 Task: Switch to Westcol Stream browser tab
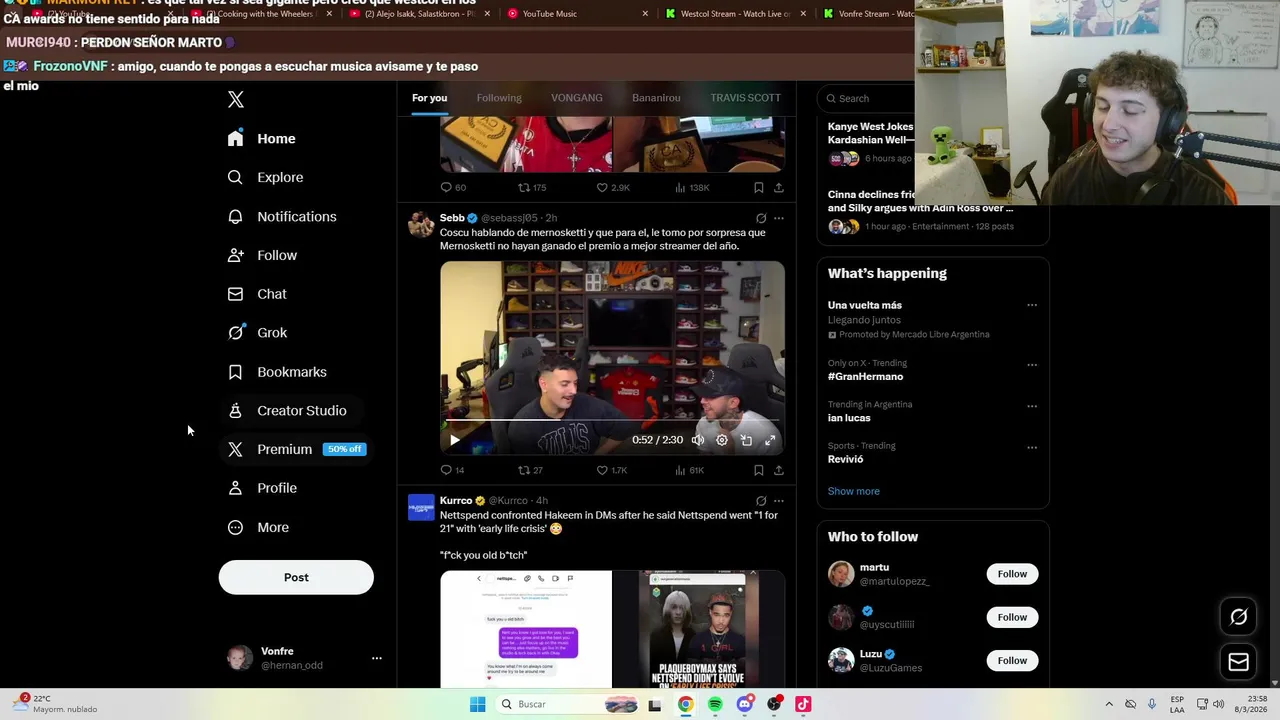(735, 14)
